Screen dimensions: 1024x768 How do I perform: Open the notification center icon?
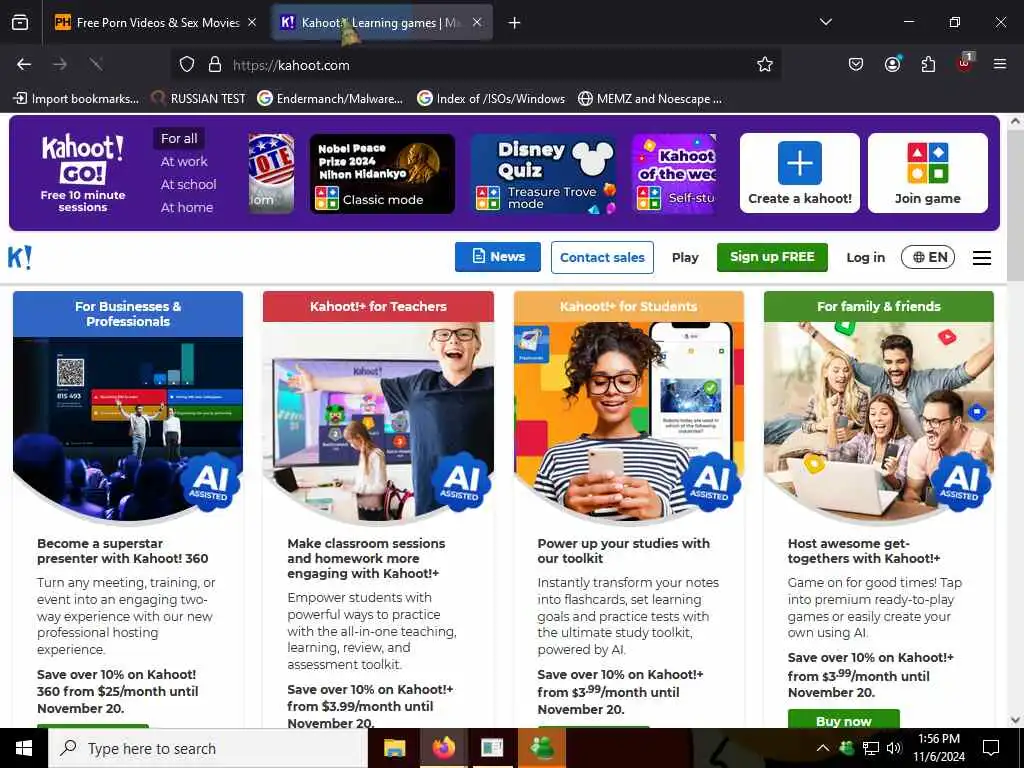tap(991, 748)
